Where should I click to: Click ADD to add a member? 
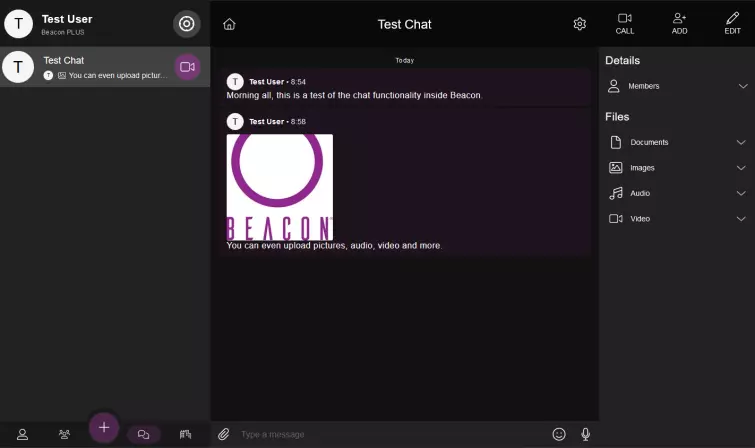tap(680, 23)
